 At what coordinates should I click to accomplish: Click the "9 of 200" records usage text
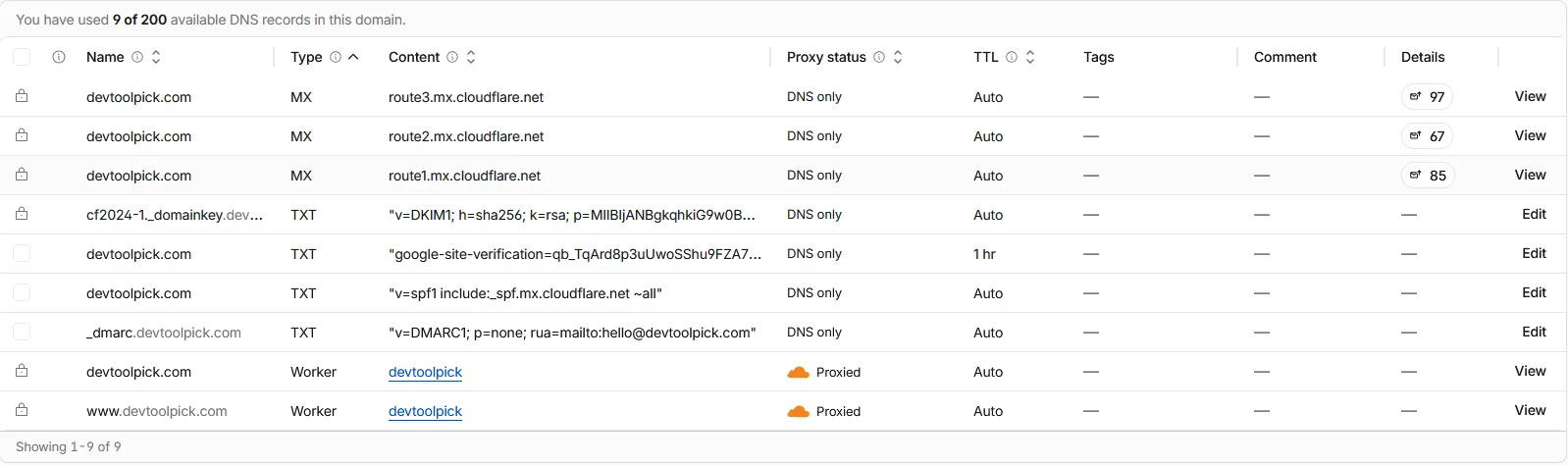pos(139,20)
